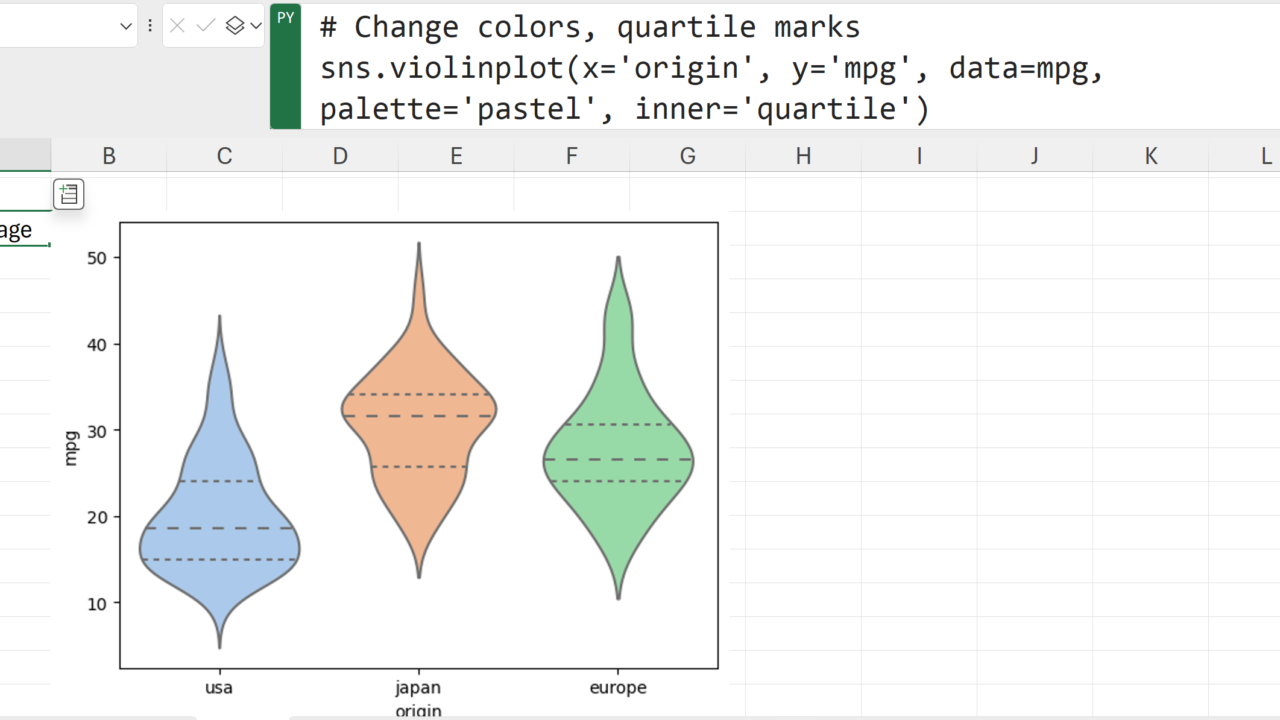Select column B header

click(109, 156)
